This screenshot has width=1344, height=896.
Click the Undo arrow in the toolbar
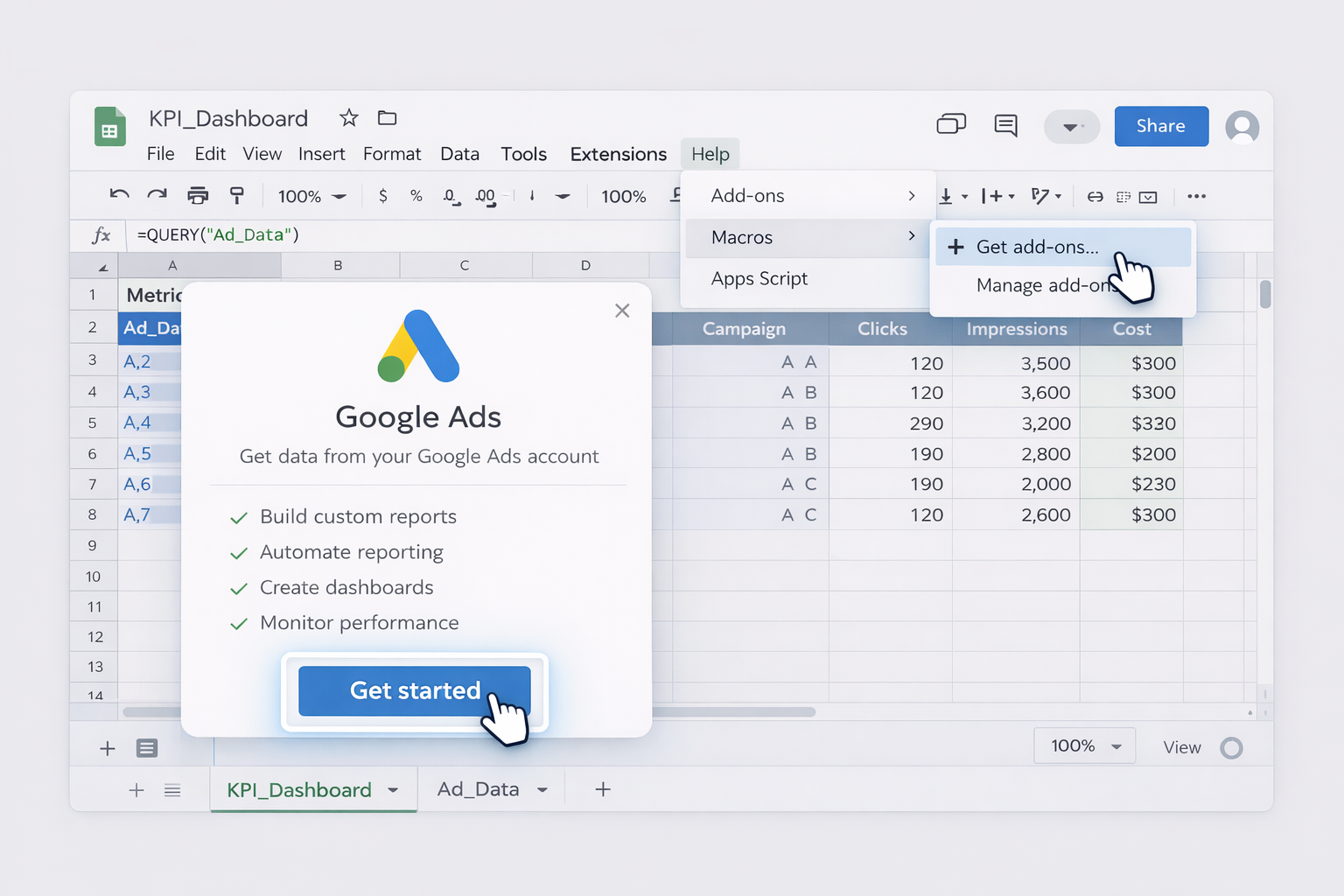click(x=119, y=195)
